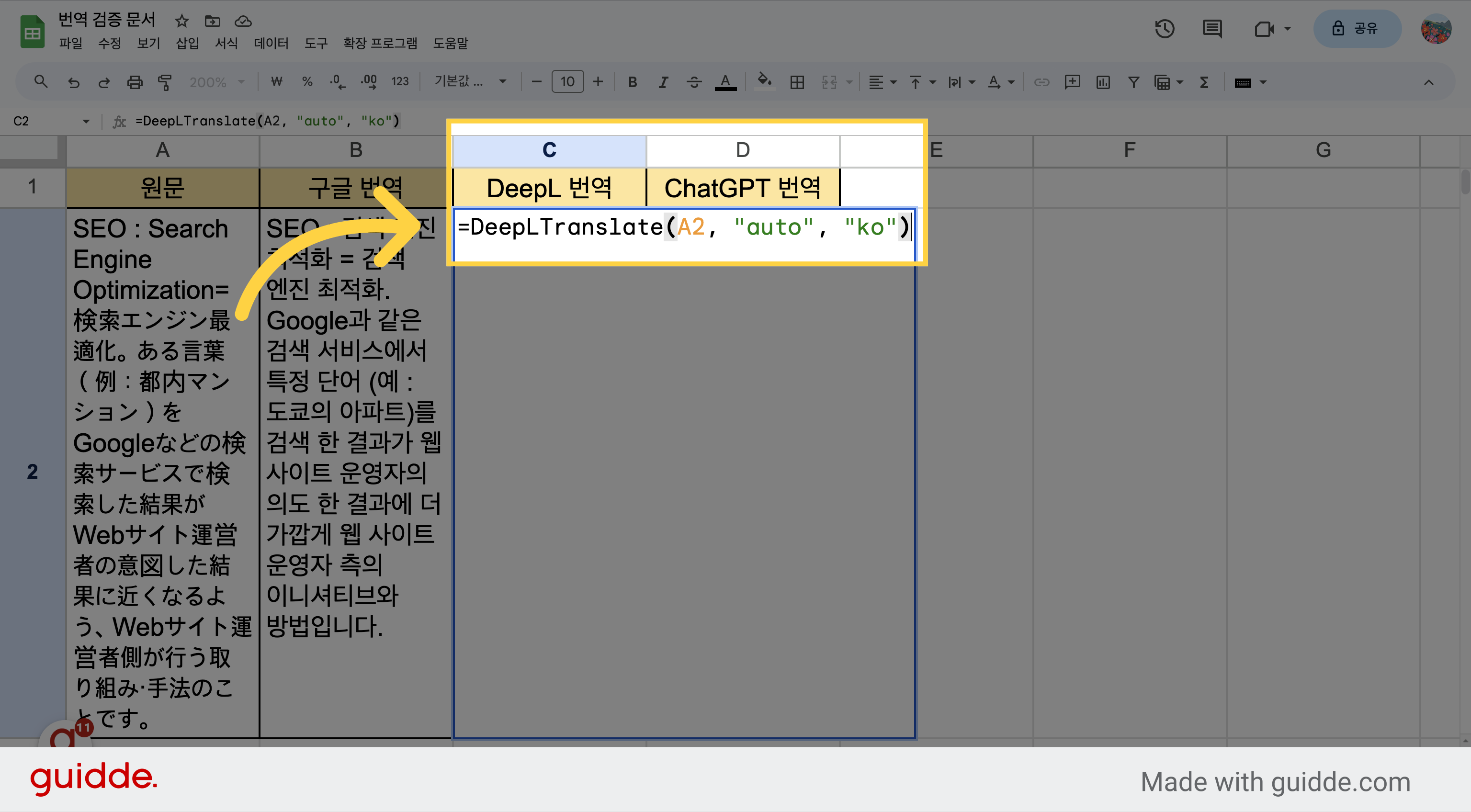
Task: Start a meeting with the camera icon
Action: 1264,29
